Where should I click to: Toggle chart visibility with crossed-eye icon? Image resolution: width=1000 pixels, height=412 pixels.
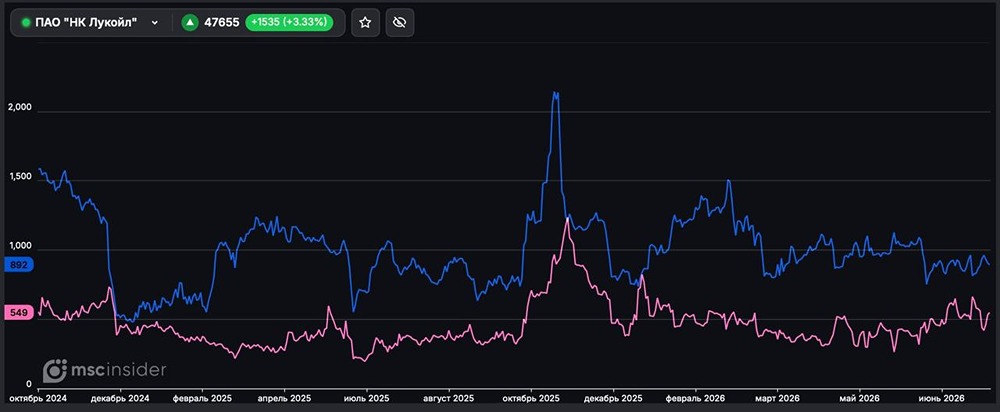pos(400,23)
